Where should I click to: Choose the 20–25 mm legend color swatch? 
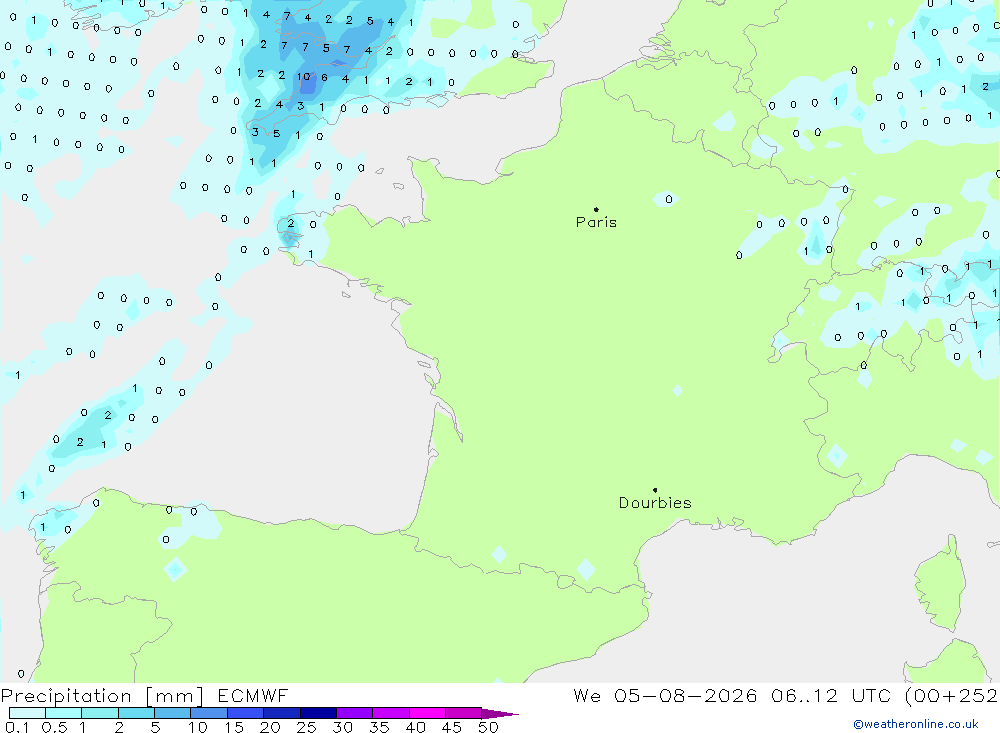click(x=282, y=713)
